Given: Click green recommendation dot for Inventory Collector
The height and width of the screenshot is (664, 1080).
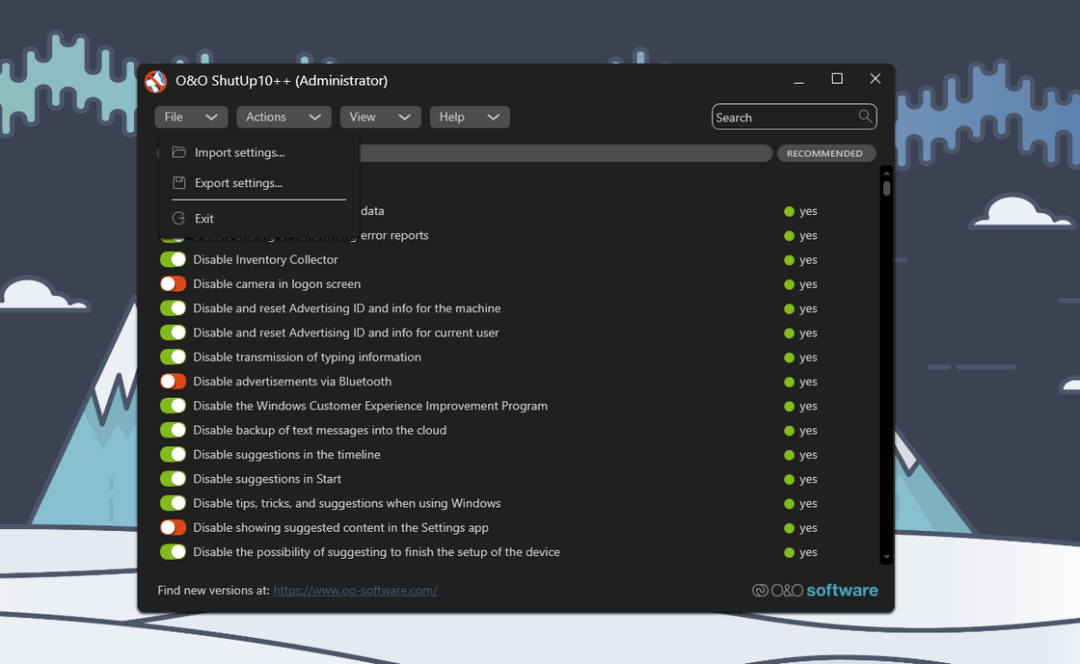Looking at the screenshot, I should tap(789, 260).
